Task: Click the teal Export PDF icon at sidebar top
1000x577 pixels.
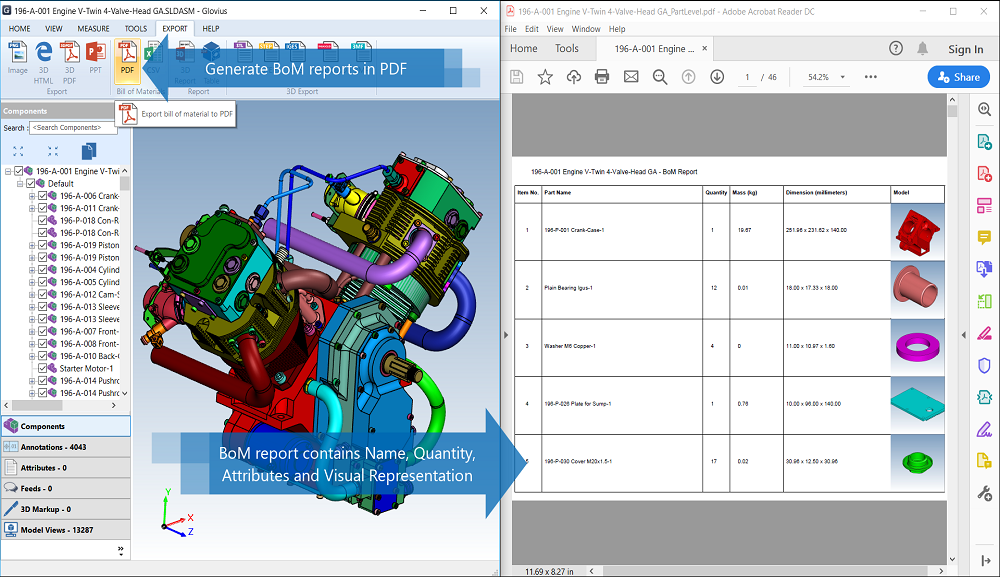Action: coord(984,142)
